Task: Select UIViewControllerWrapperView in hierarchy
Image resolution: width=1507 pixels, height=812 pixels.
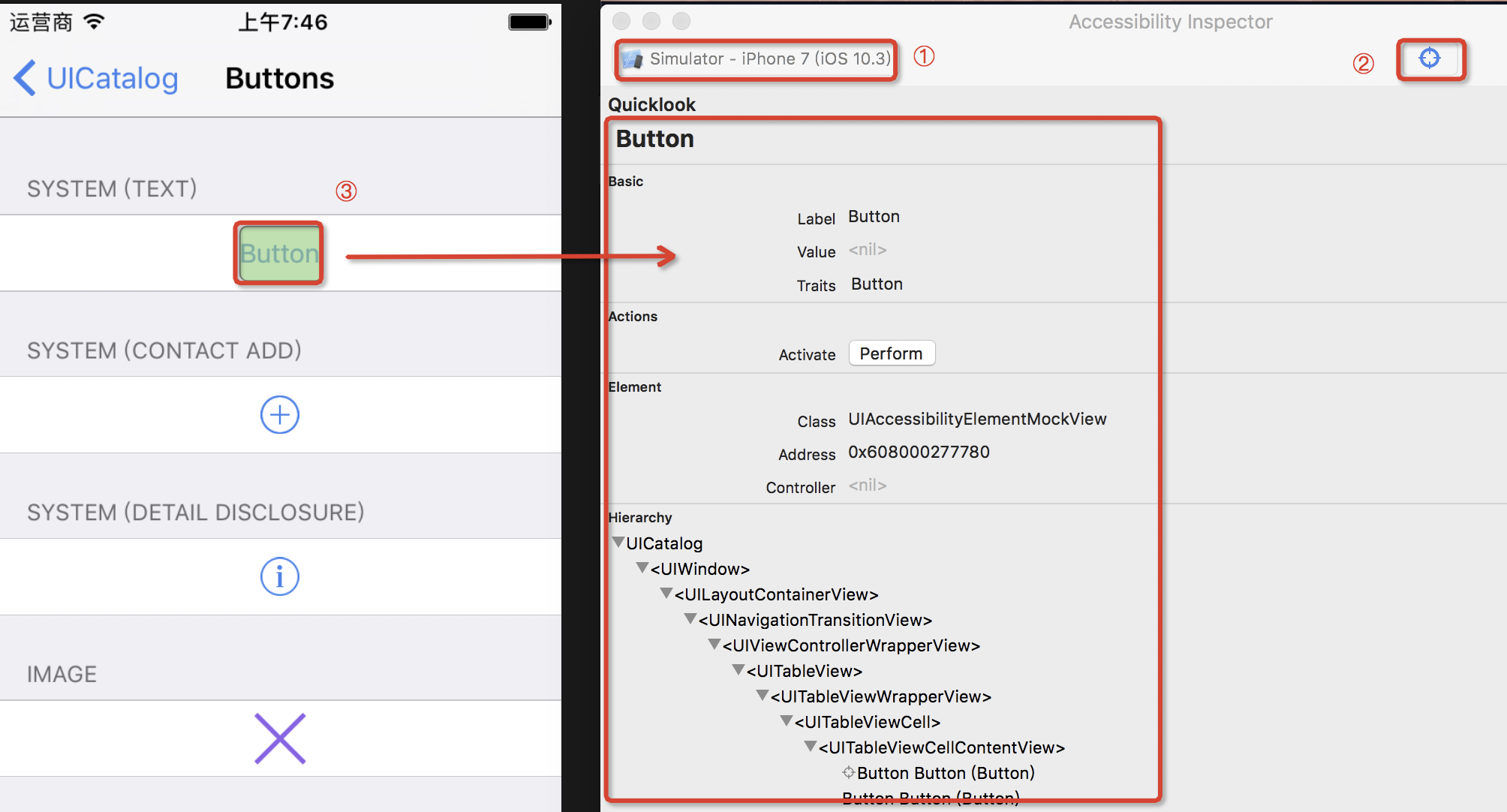Action: [x=851, y=645]
